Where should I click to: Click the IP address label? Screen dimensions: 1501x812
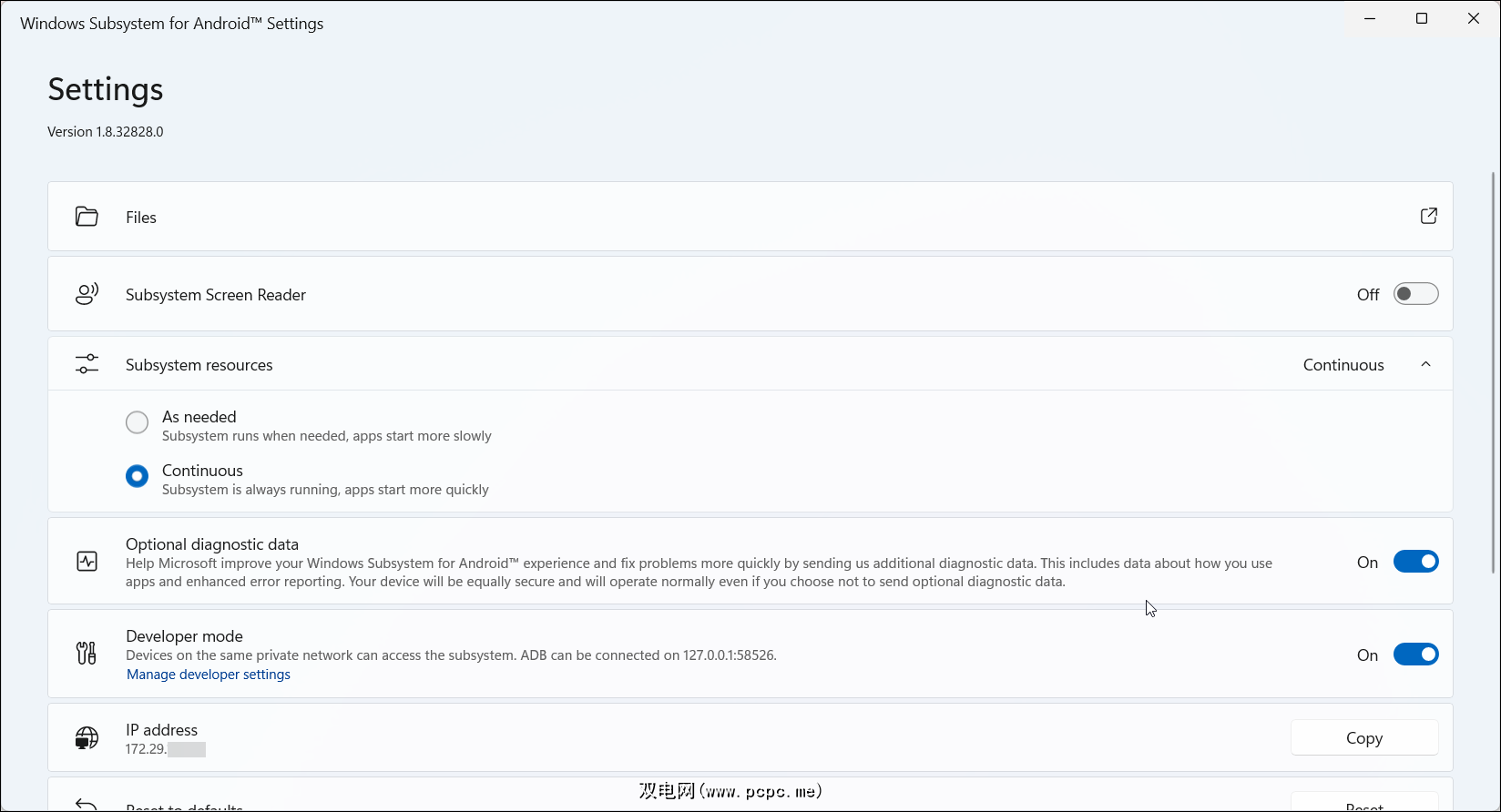coord(162,730)
